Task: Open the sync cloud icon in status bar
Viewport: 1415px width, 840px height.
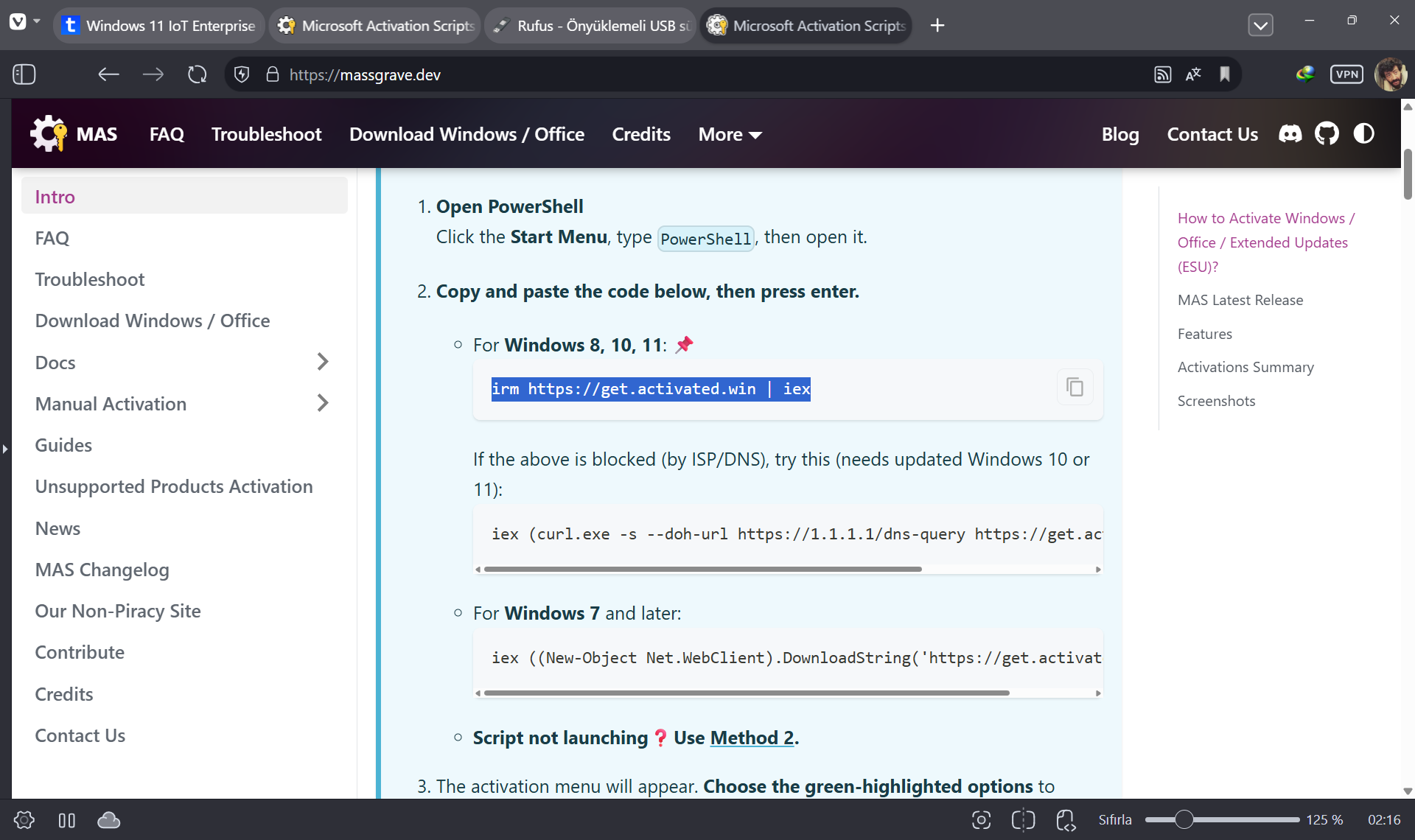Action: [x=109, y=820]
